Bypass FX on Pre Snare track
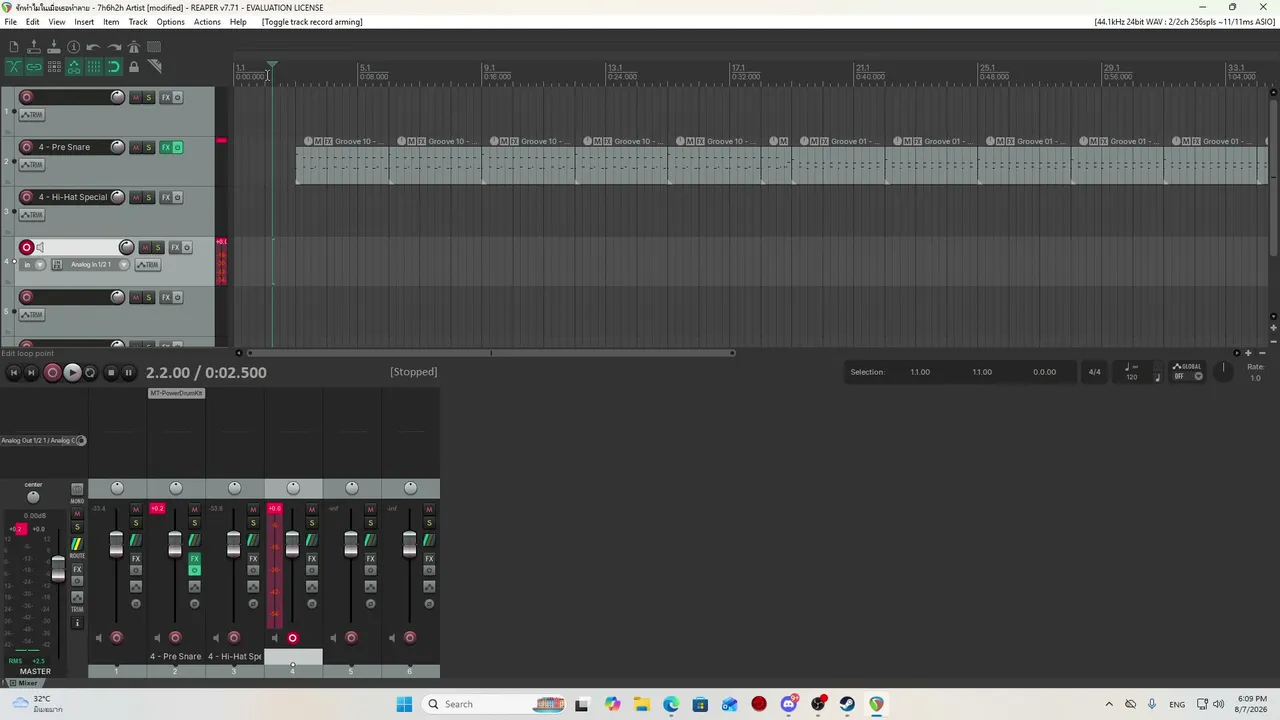This screenshot has height=720, width=1280. pos(178,147)
